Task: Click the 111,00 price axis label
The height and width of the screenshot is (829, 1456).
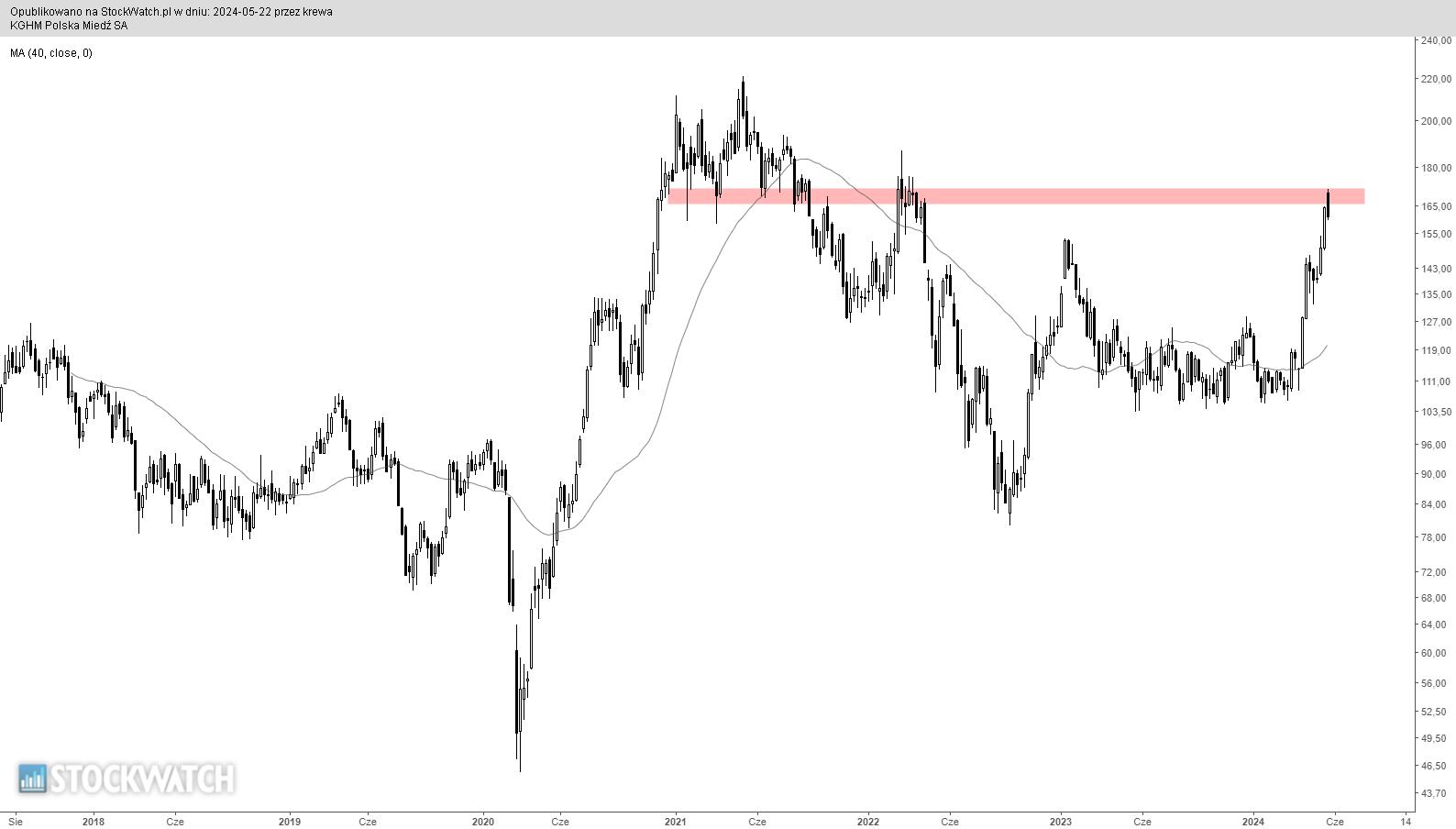Action: (1435, 381)
